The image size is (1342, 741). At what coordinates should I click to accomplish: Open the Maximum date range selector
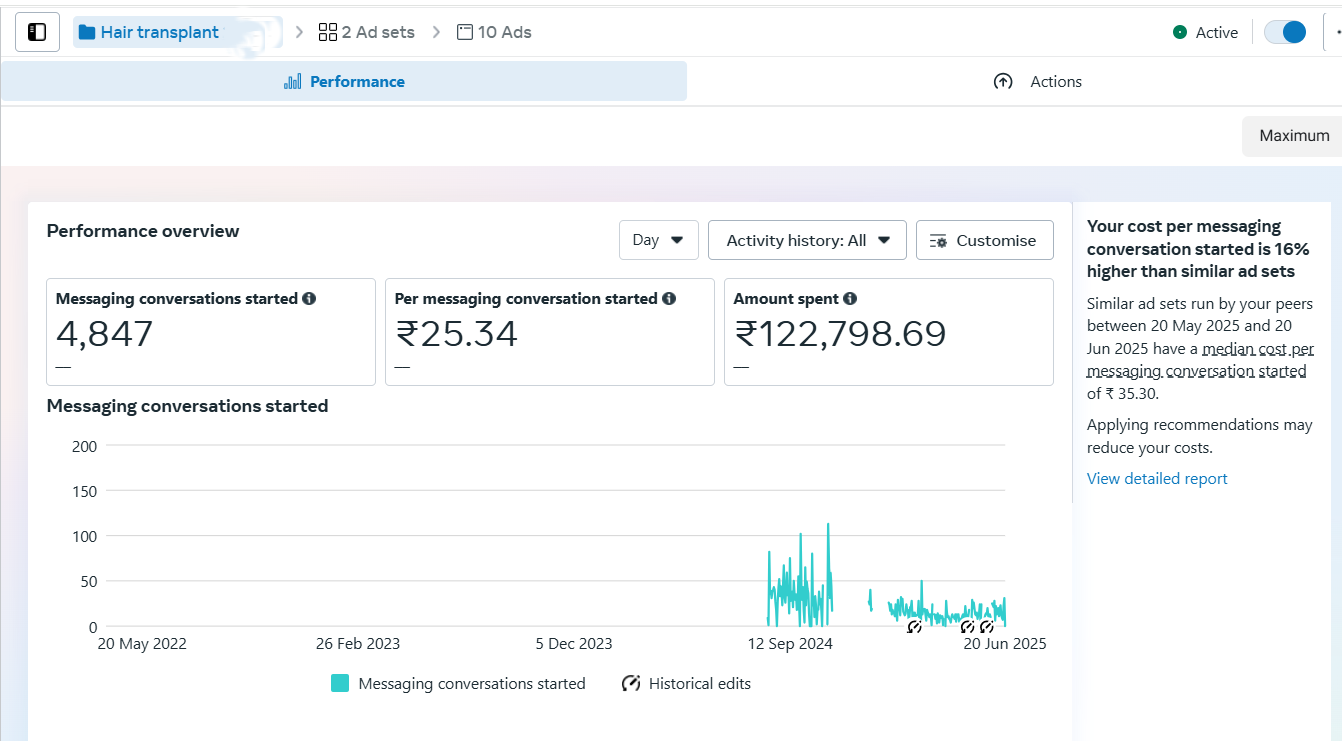pyautogui.click(x=1293, y=136)
